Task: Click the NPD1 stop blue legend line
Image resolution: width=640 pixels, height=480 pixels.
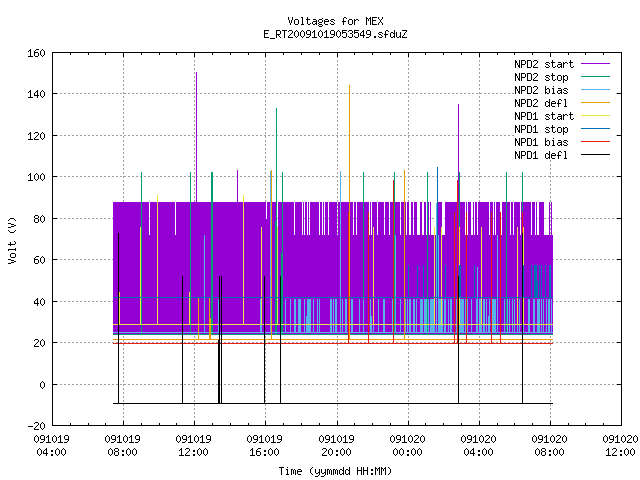Action: tap(595, 129)
